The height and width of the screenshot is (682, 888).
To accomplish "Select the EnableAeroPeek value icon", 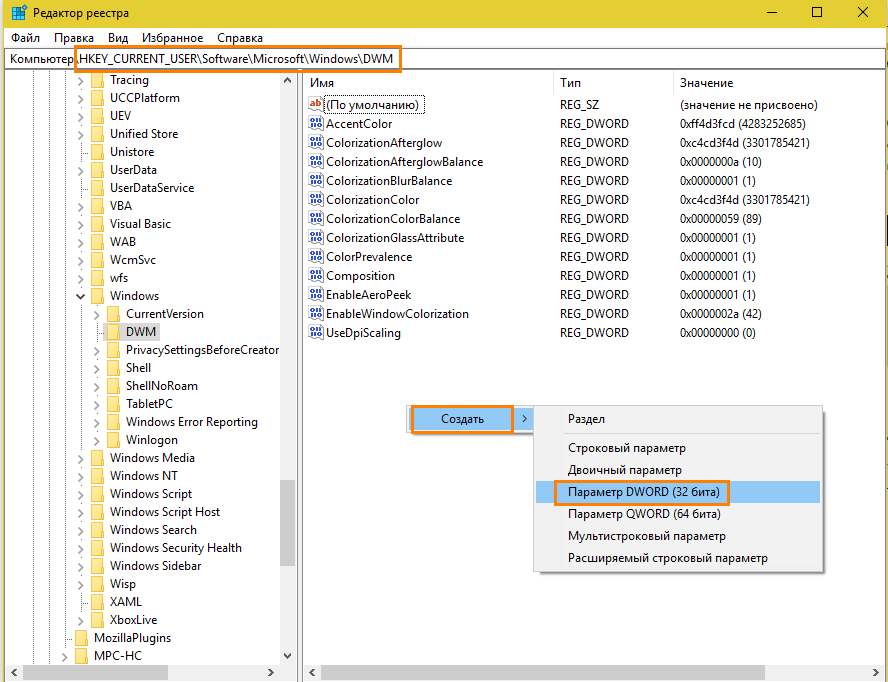I will coord(316,295).
